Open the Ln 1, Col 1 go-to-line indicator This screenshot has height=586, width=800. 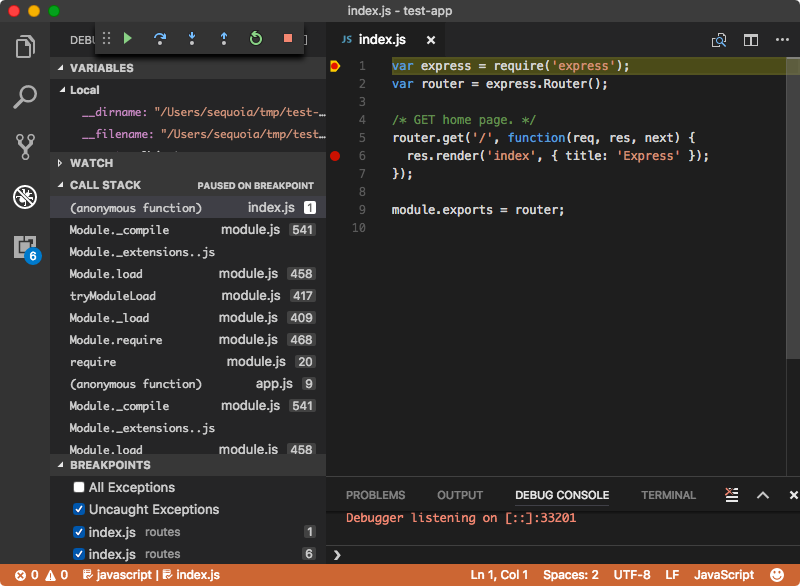(499, 575)
